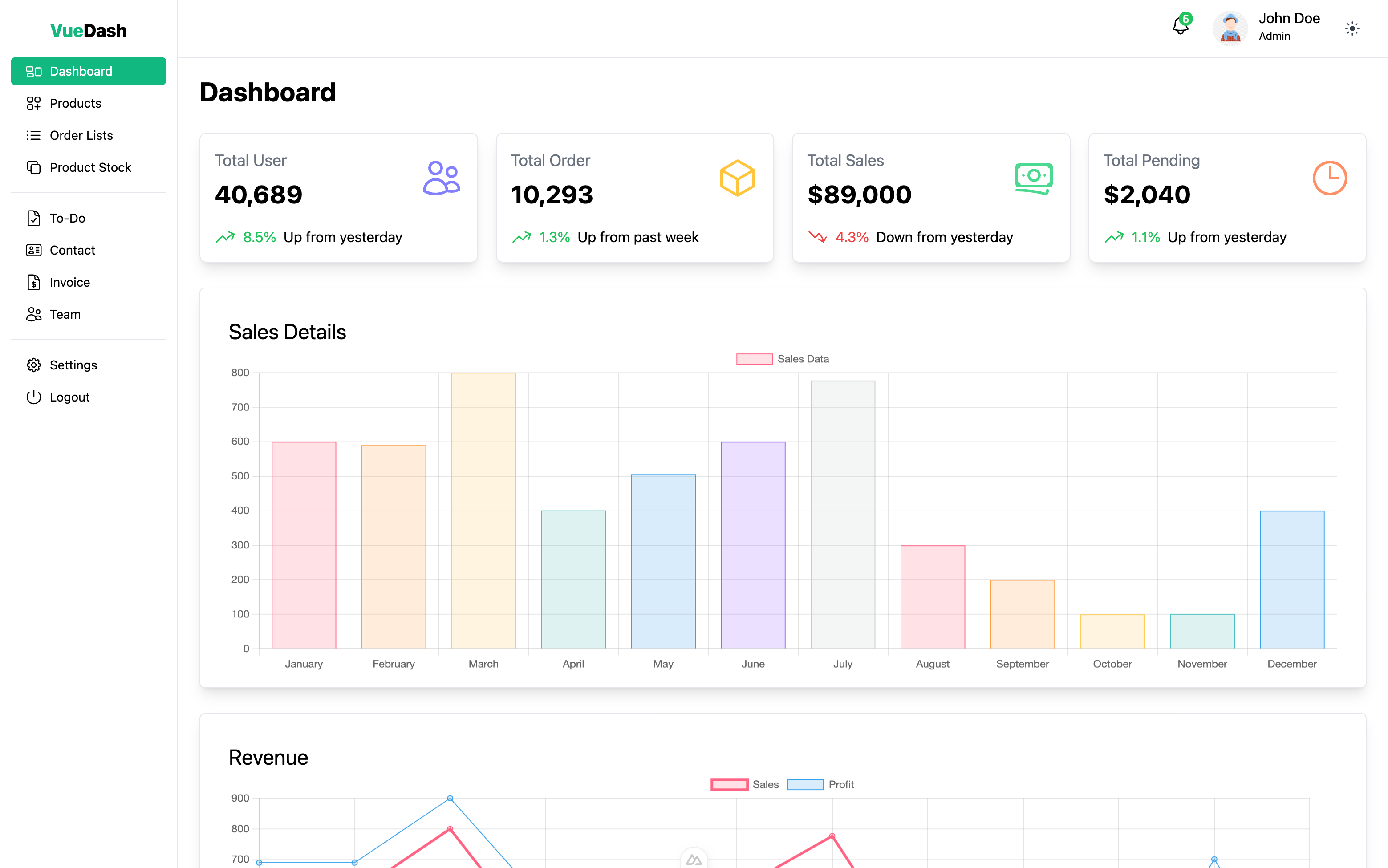Open the Dashboard menu item
The width and height of the screenshot is (1388, 868).
pos(89,71)
